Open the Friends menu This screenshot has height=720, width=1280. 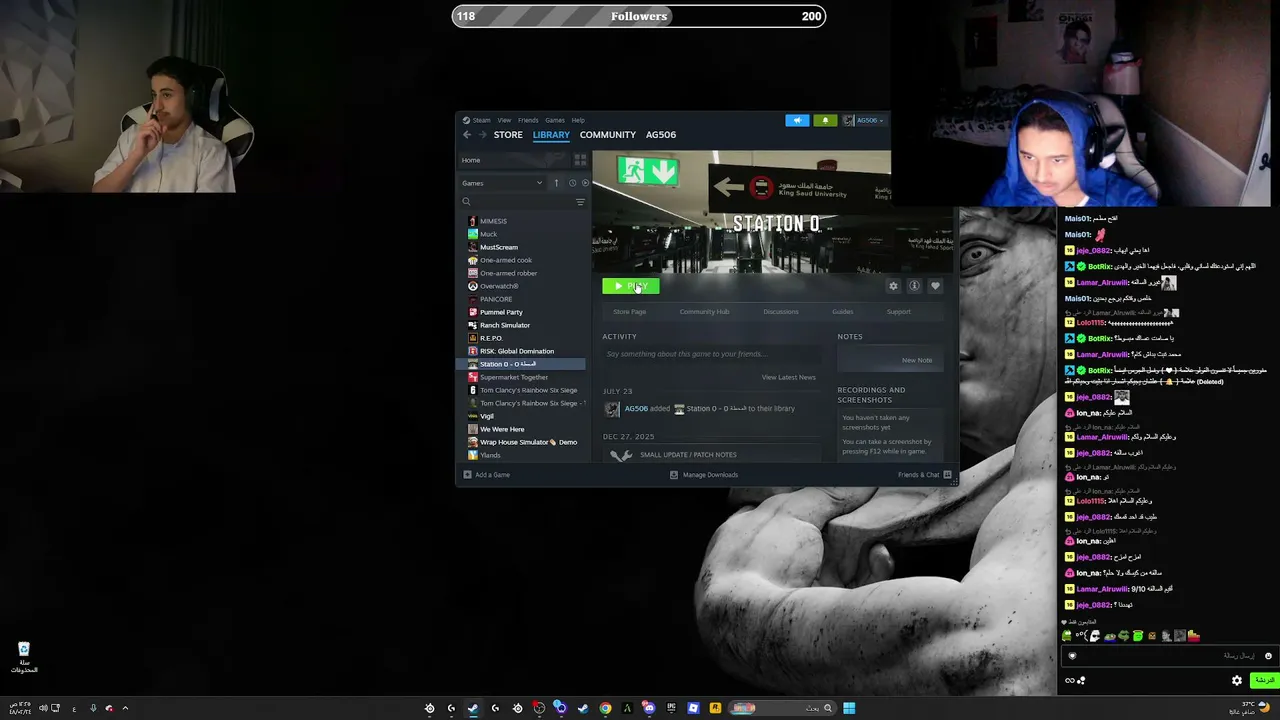[528, 120]
